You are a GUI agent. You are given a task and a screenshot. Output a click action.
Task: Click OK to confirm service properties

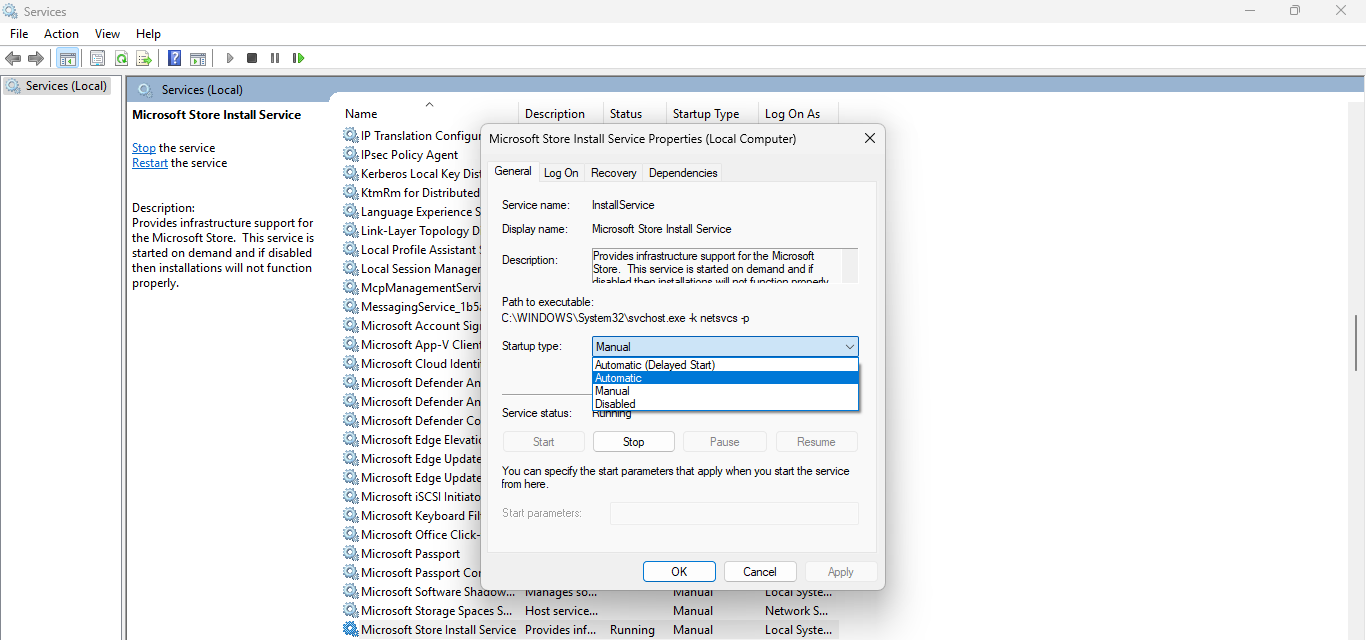[x=679, y=572]
